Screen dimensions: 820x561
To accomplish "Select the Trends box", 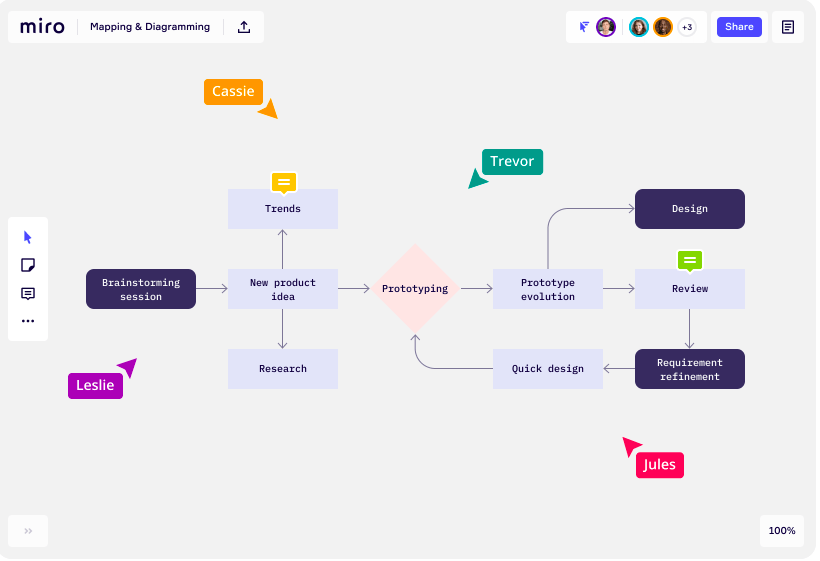I will (284, 210).
